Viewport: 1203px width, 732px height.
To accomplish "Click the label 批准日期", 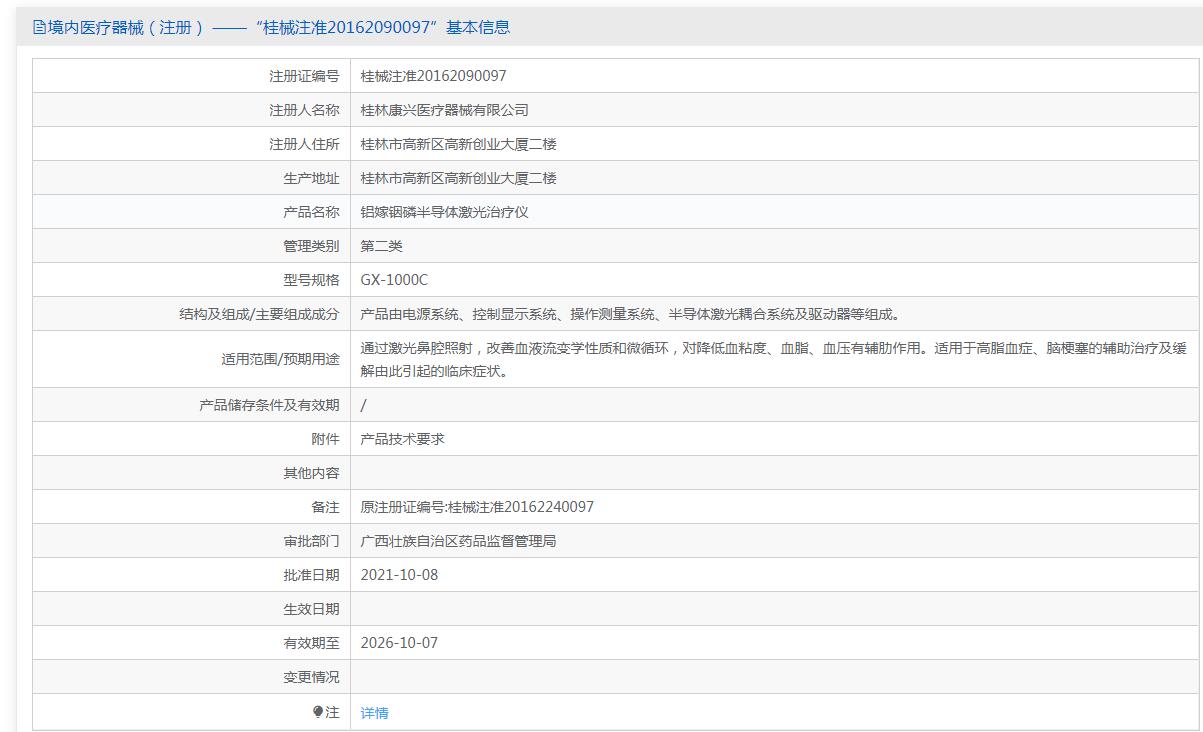I will [311, 575].
